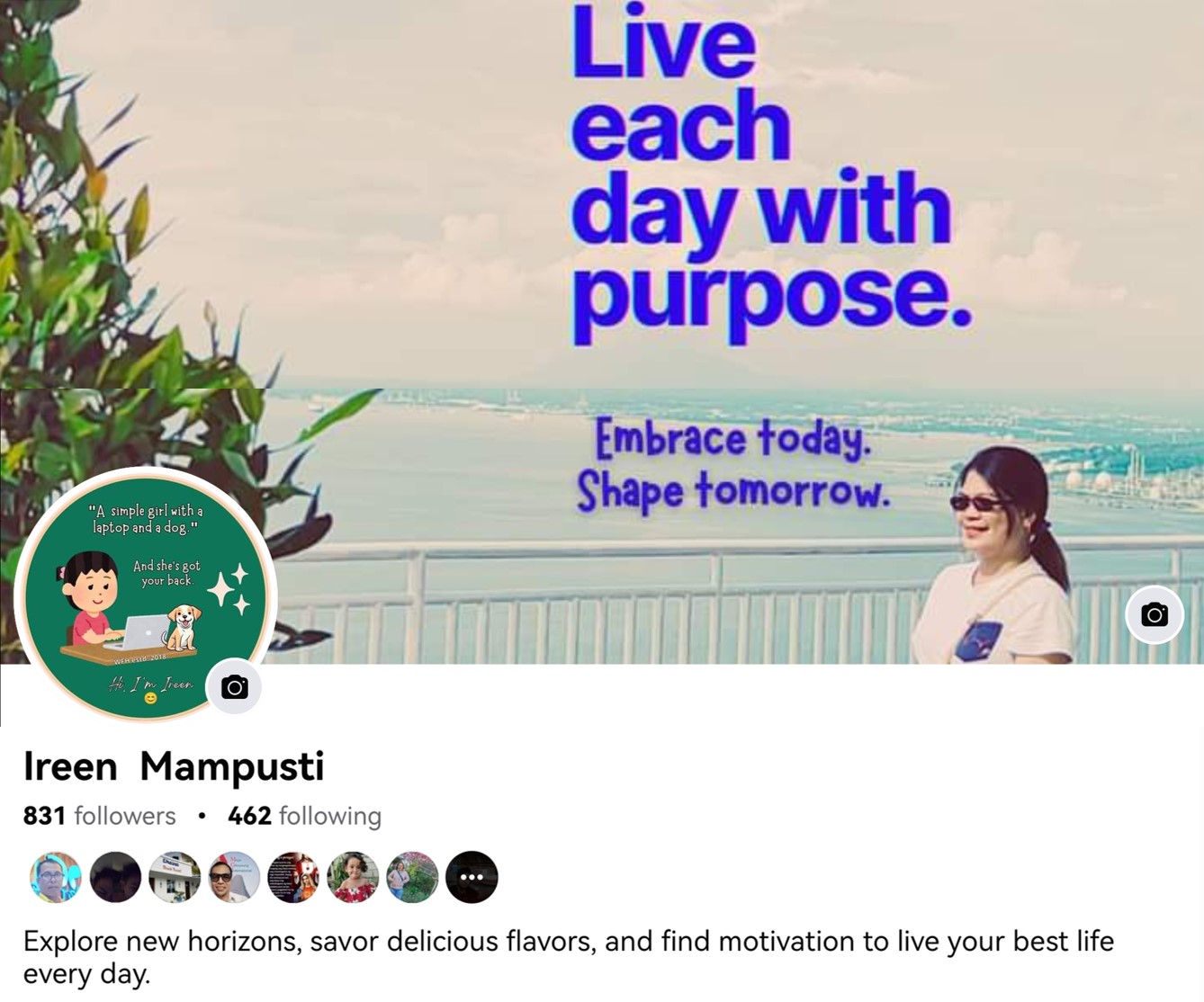This screenshot has height=1002, width=1204.
Task: Open the woman in garden follower avatar
Action: point(412,877)
